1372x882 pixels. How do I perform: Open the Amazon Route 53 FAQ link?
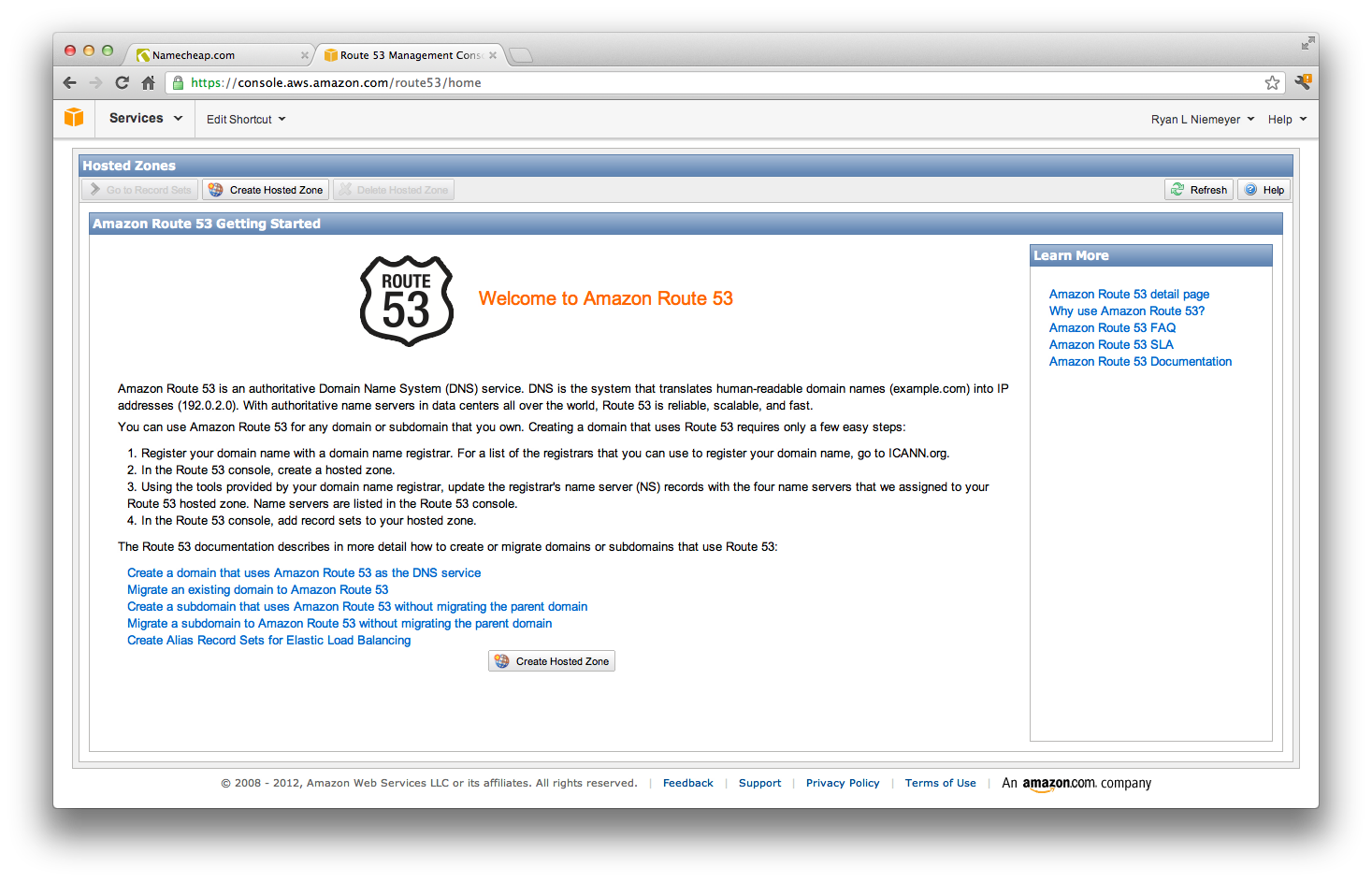1112,327
